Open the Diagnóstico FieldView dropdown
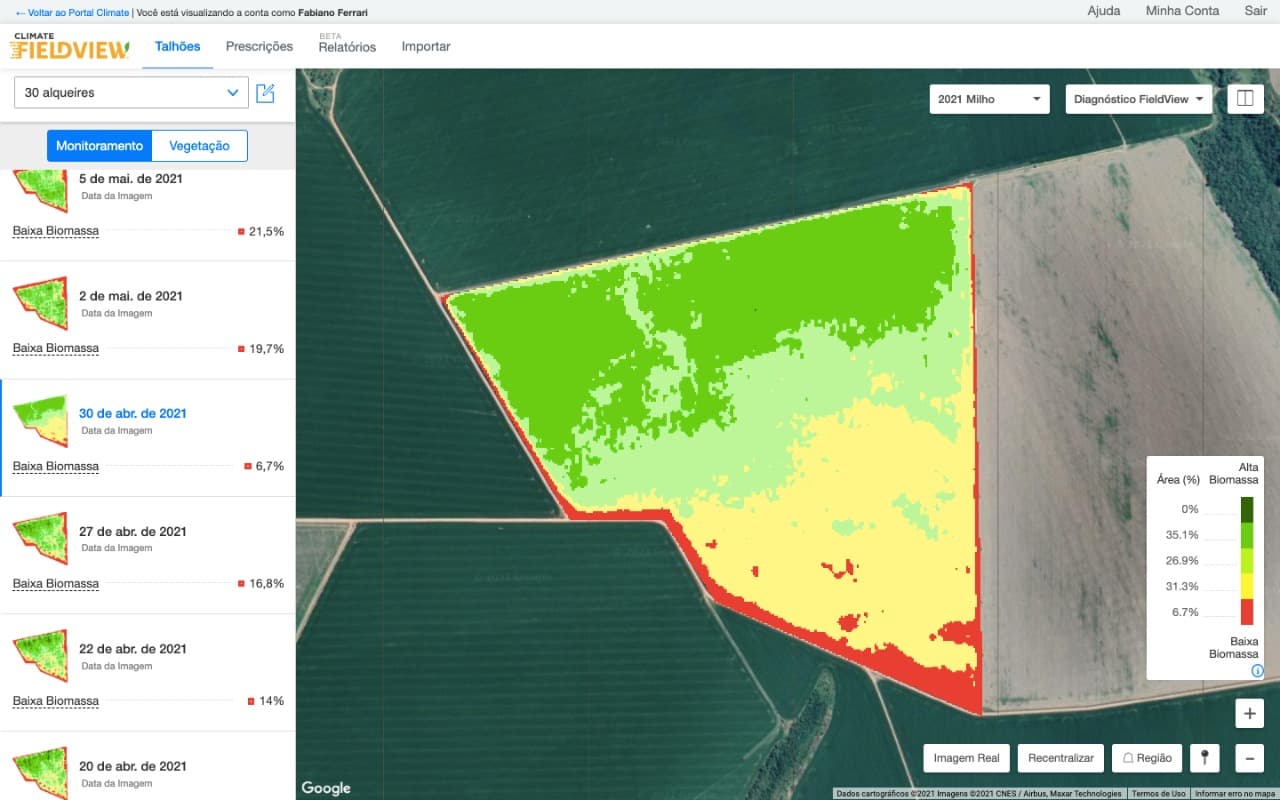Viewport: 1280px width, 800px height. (1138, 99)
